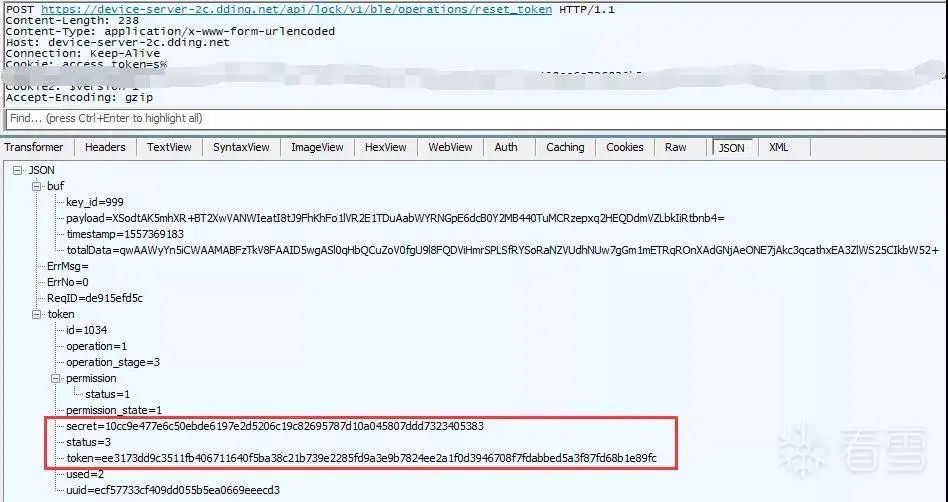The width and height of the screenshot is (948, 502).
Task: Open the reset_token request URL link
Action: pos(296,10)
